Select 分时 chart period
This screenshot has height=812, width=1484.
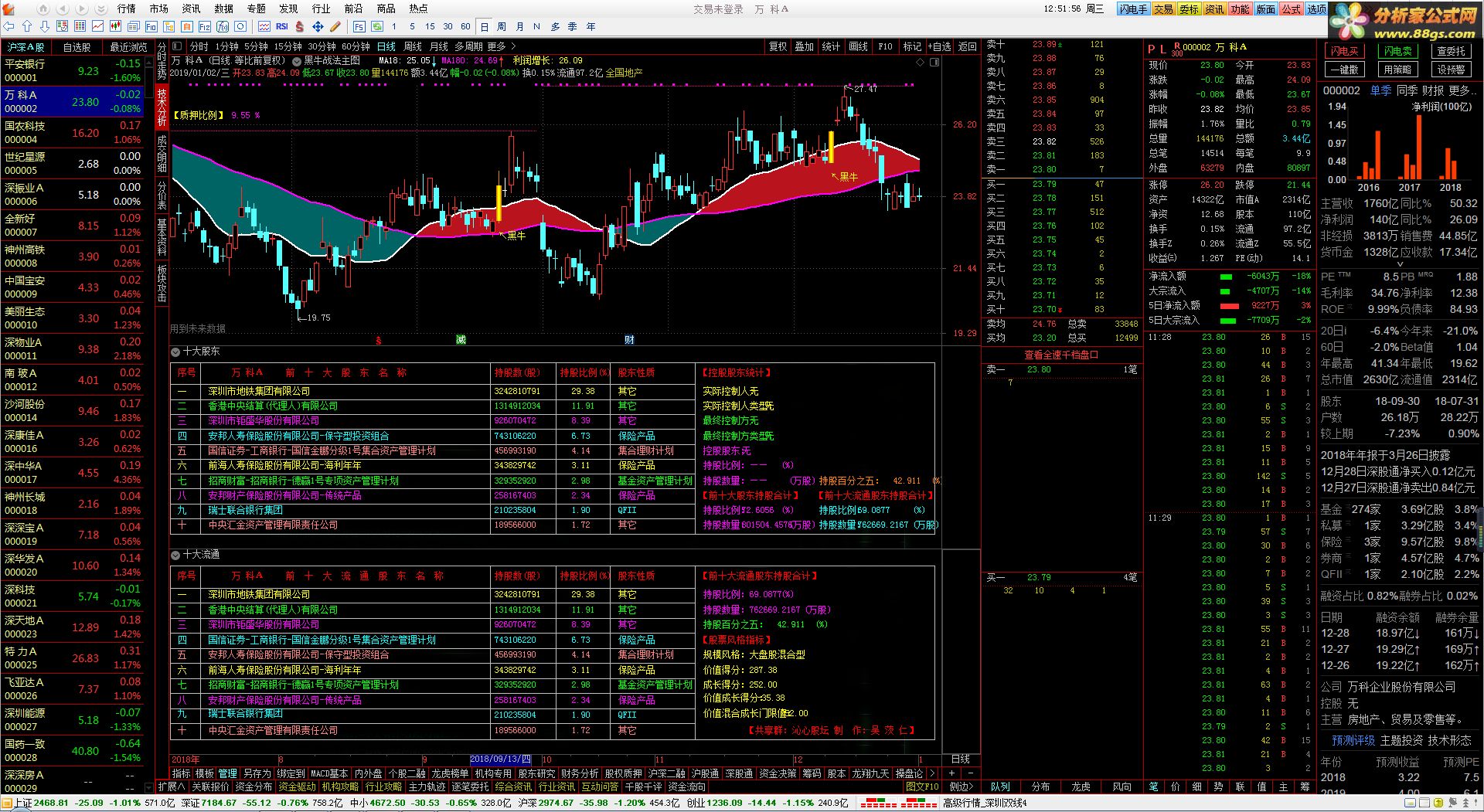[199, 46]
